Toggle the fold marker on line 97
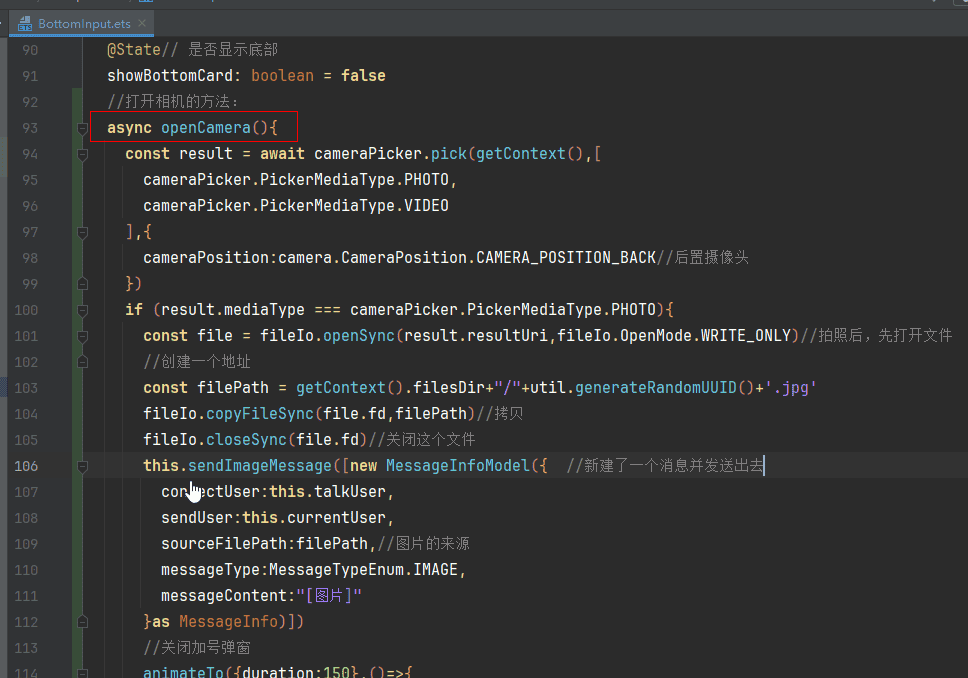 83,232
